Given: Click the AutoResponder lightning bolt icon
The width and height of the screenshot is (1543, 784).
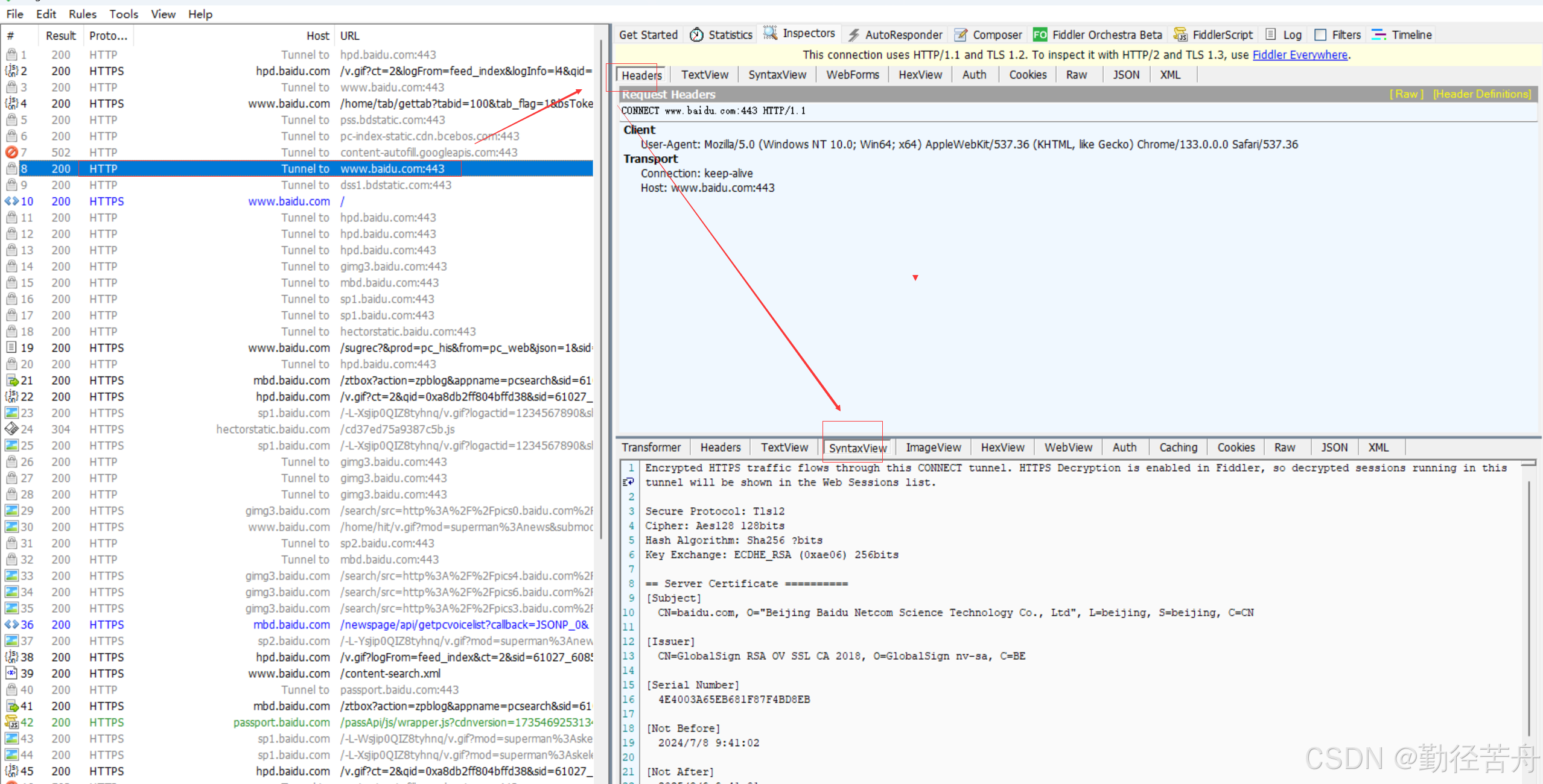Looking at the screenshot, I should (853, 35).
